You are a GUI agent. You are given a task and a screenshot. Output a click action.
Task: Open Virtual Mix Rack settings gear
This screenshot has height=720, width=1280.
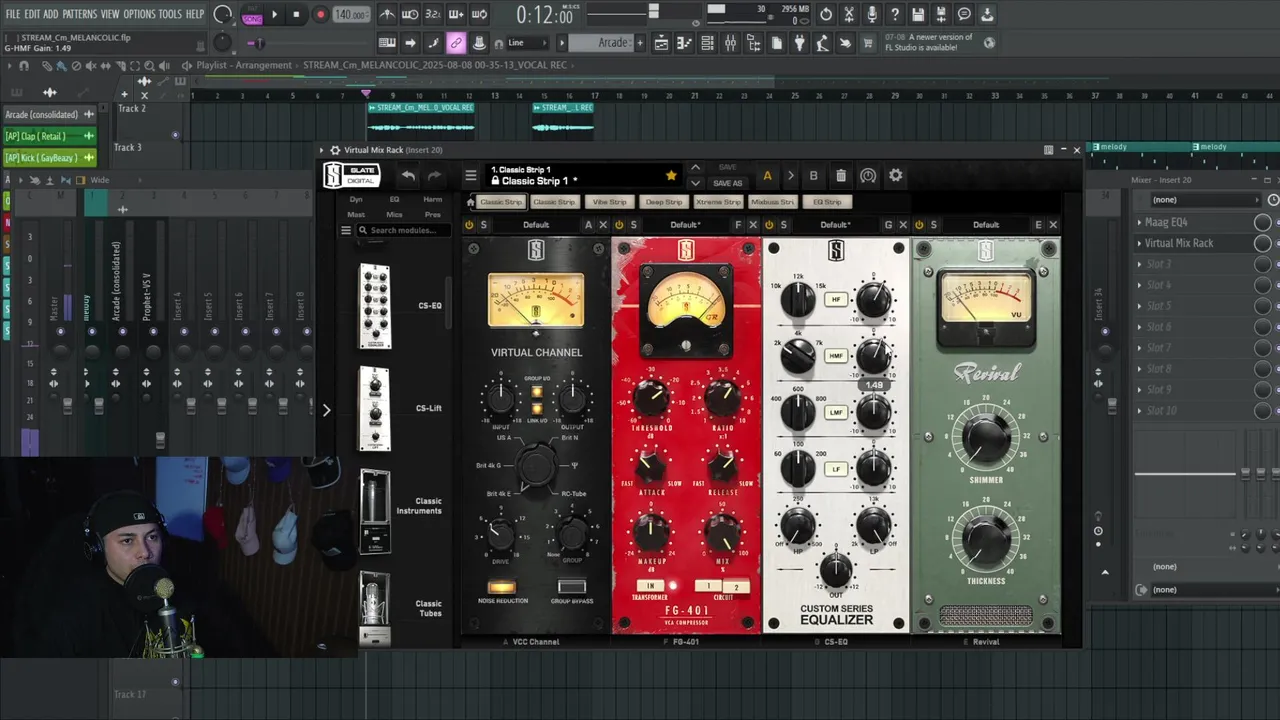896,176
